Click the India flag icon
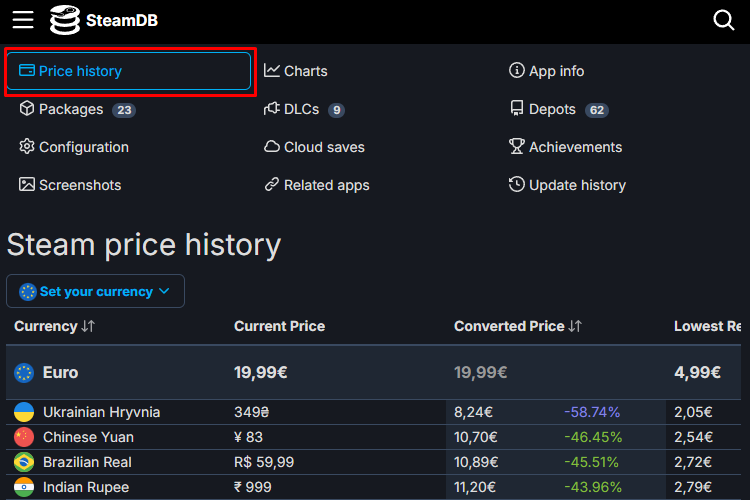 click(x=24, y=487)
